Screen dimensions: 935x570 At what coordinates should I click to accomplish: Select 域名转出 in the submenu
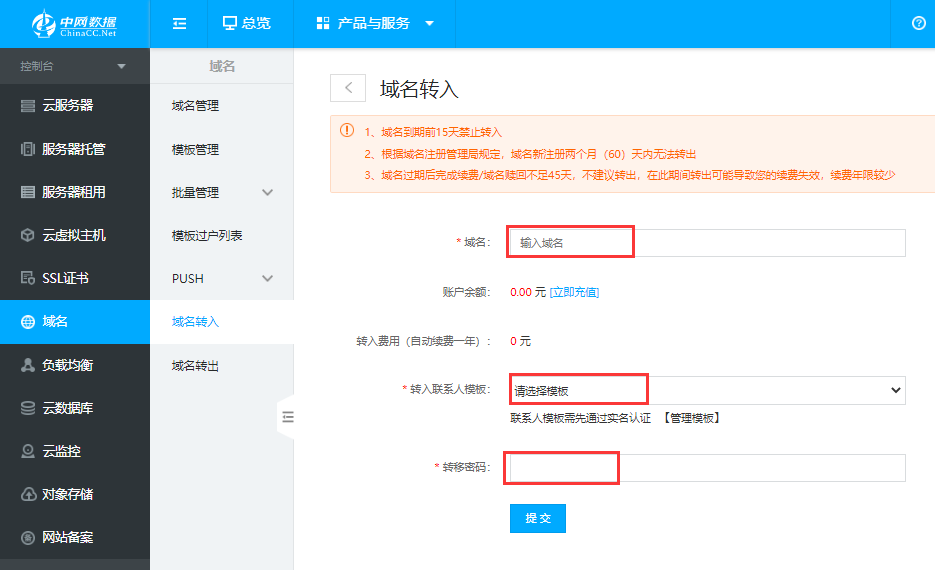point(195,366)
